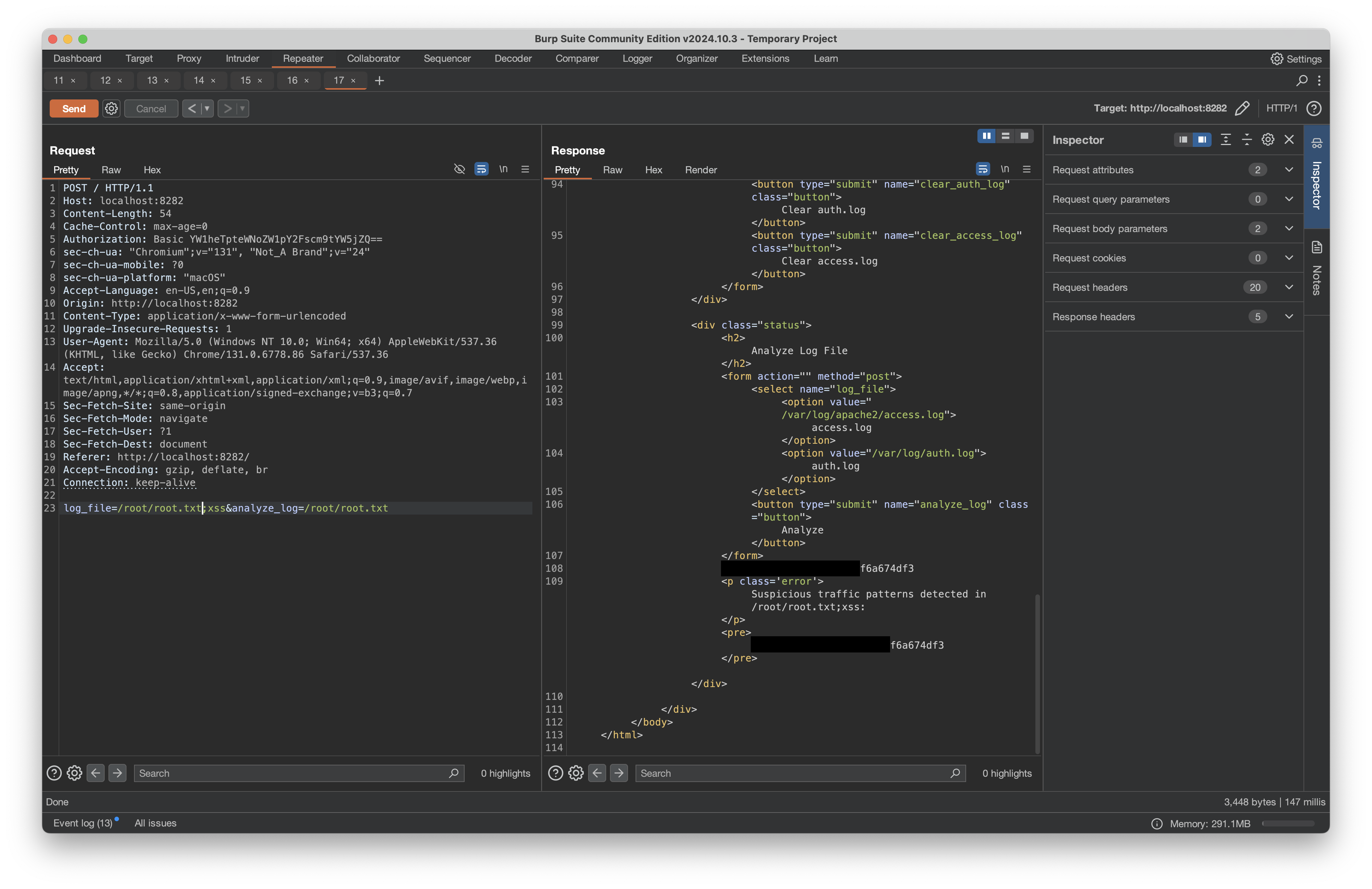Open the Event log link
The height and width of the screenshot is (889, 1372).
(x=83, y=823)
